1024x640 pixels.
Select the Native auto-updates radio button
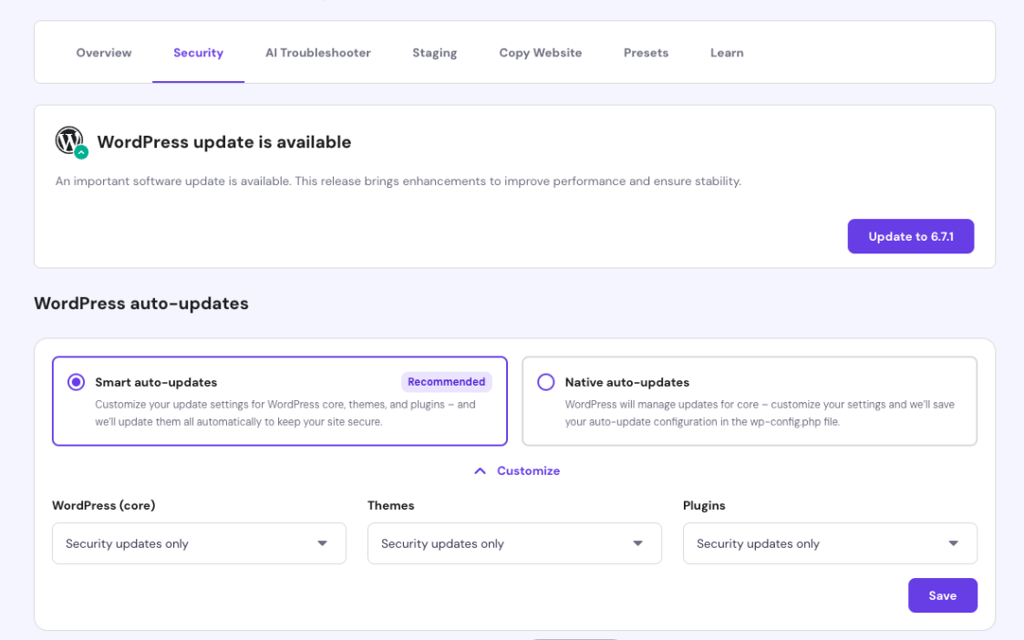[x=546, y=382]
